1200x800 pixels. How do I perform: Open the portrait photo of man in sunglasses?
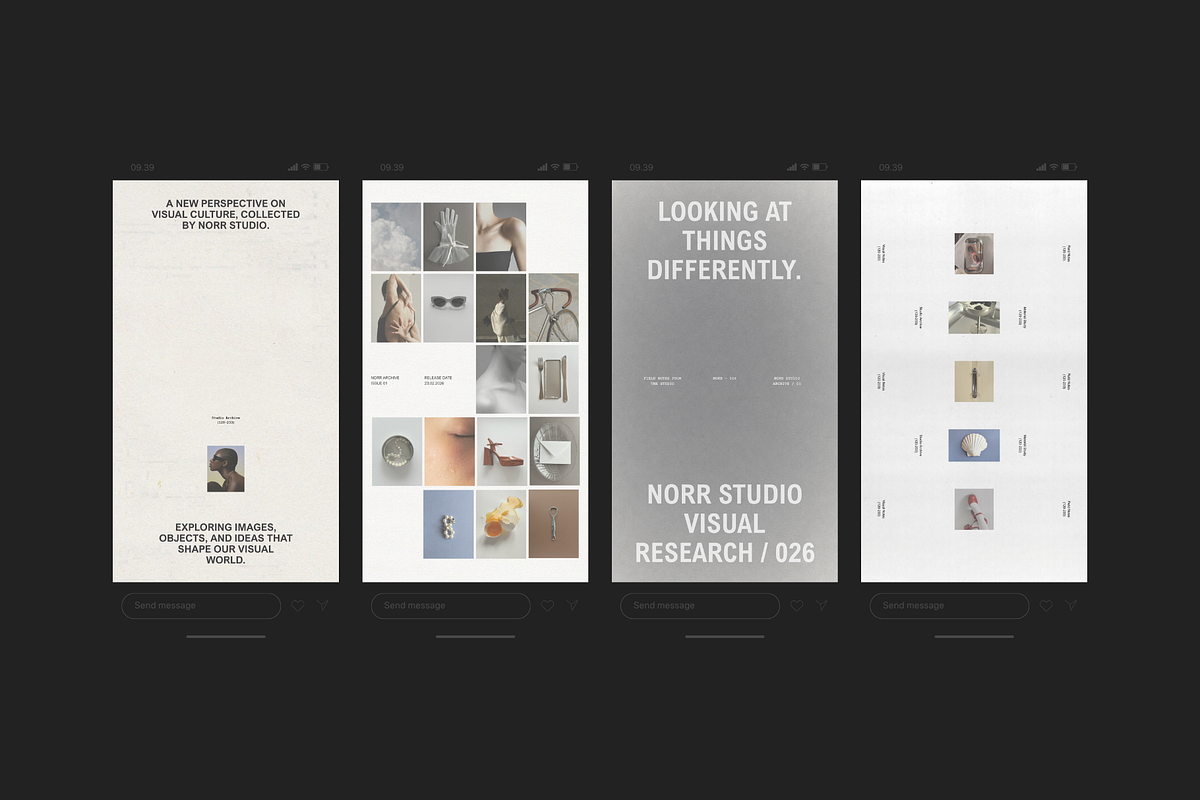tap(226, 469)
